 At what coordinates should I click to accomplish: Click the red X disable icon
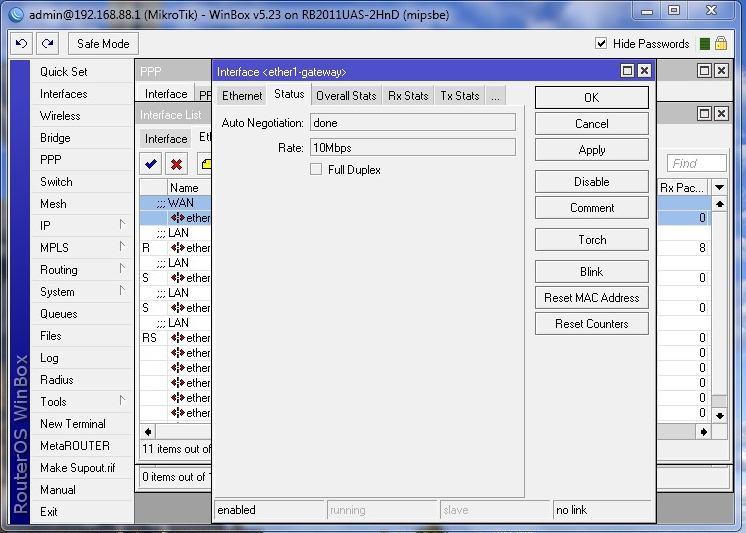(177, 164)
